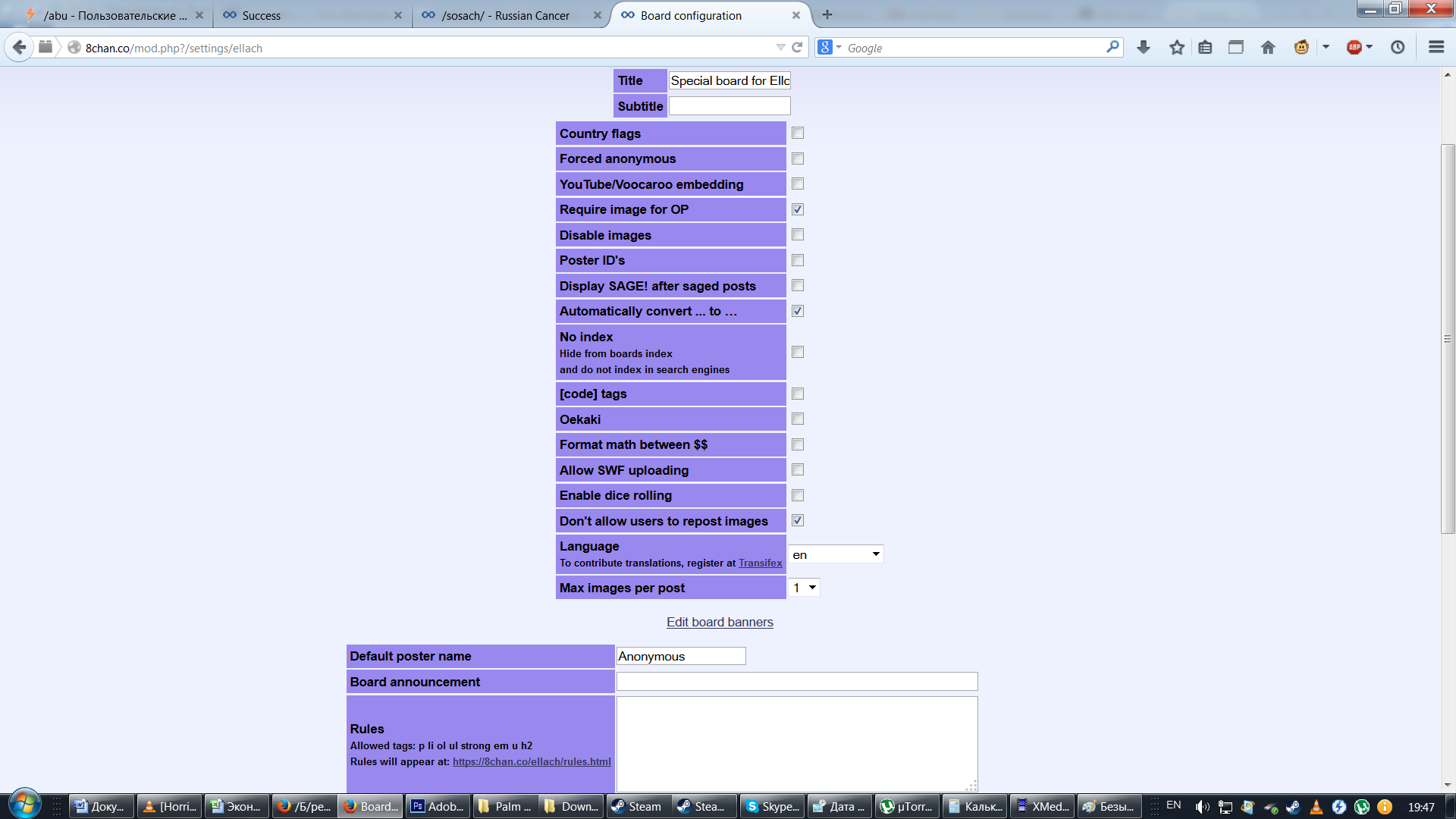Reload the page with refresh icon

[797, 47]
